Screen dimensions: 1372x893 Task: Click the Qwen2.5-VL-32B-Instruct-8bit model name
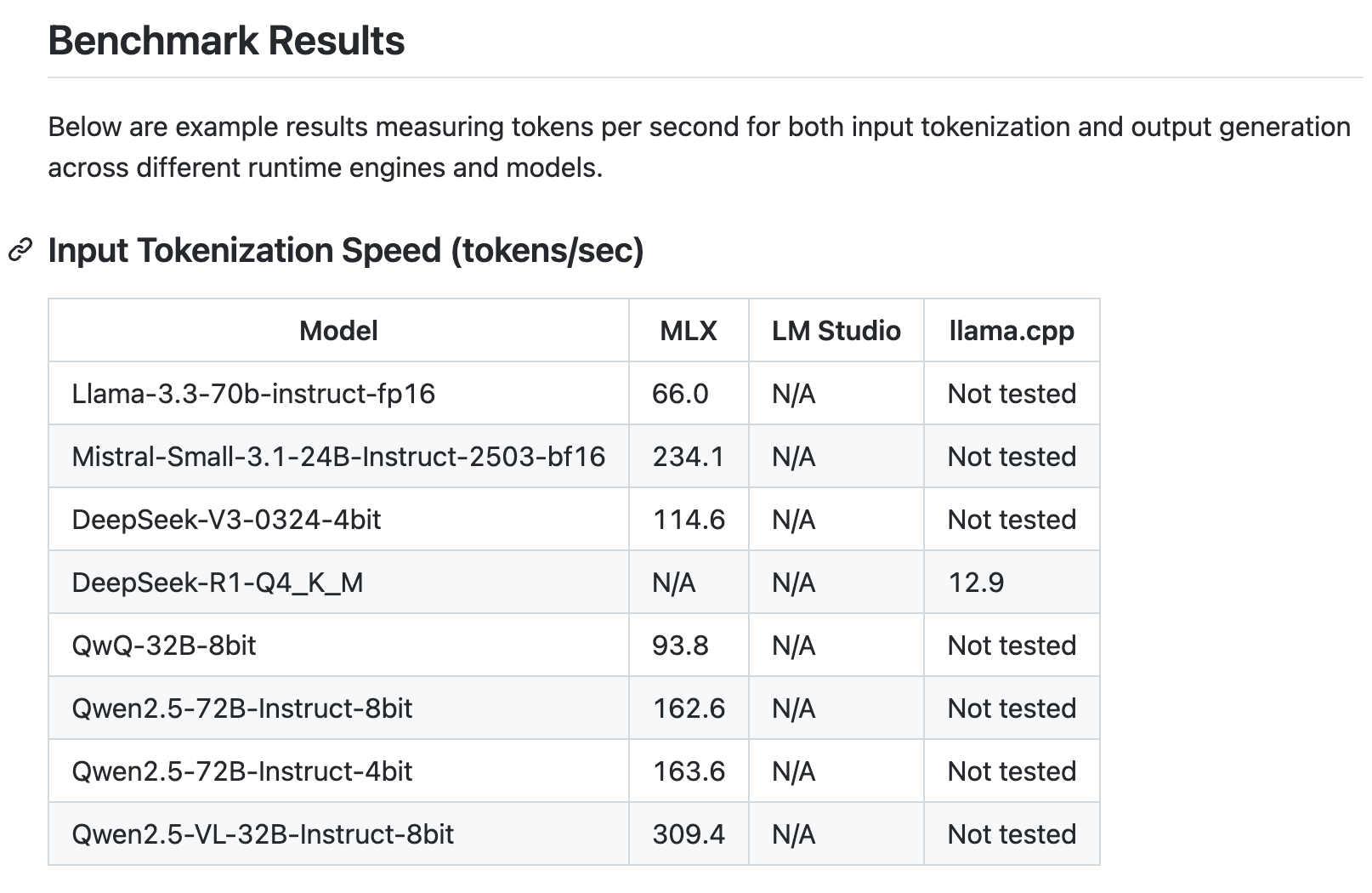coord(263,834)
